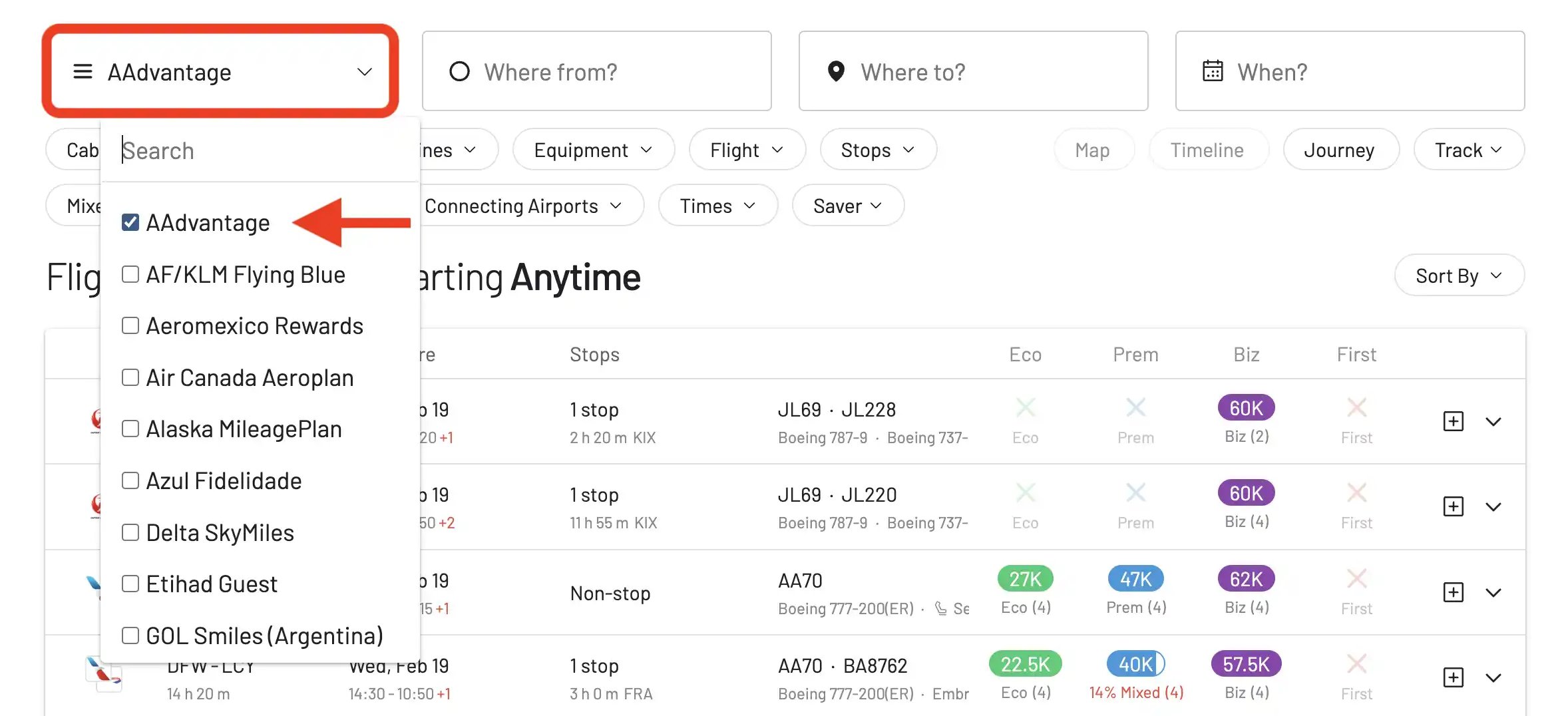The image size is (1568, 716).
Task: Expand details for AA70 BA8762 flight
Action: [1493, 678]
